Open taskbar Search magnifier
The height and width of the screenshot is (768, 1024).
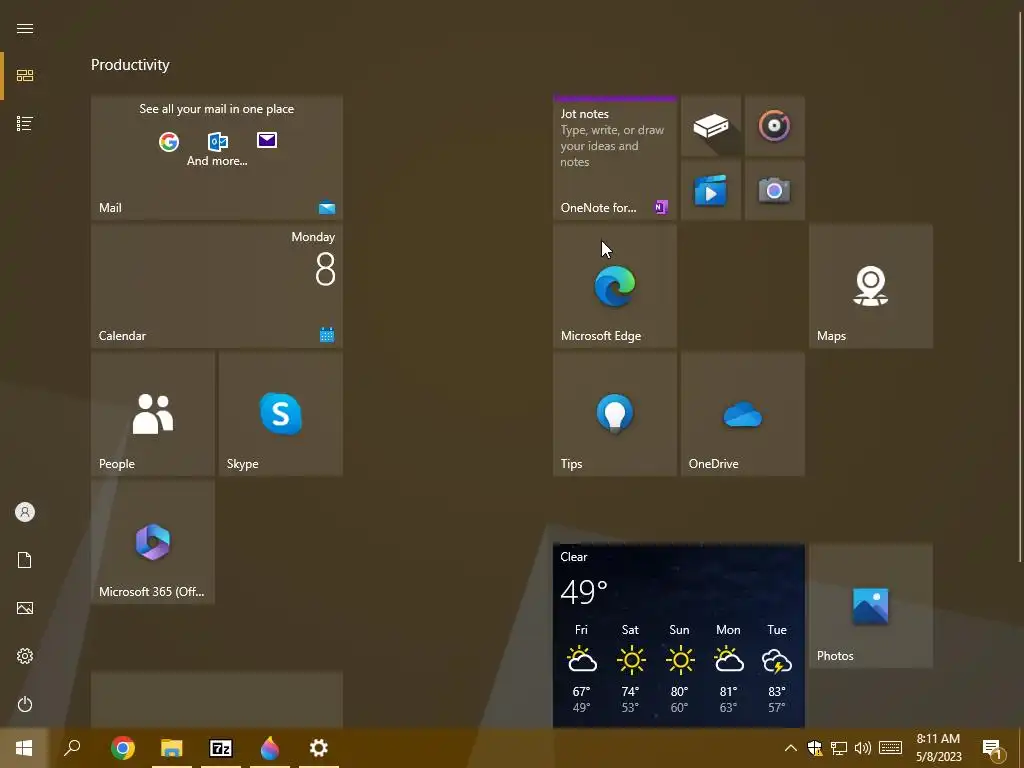point(72,748)
